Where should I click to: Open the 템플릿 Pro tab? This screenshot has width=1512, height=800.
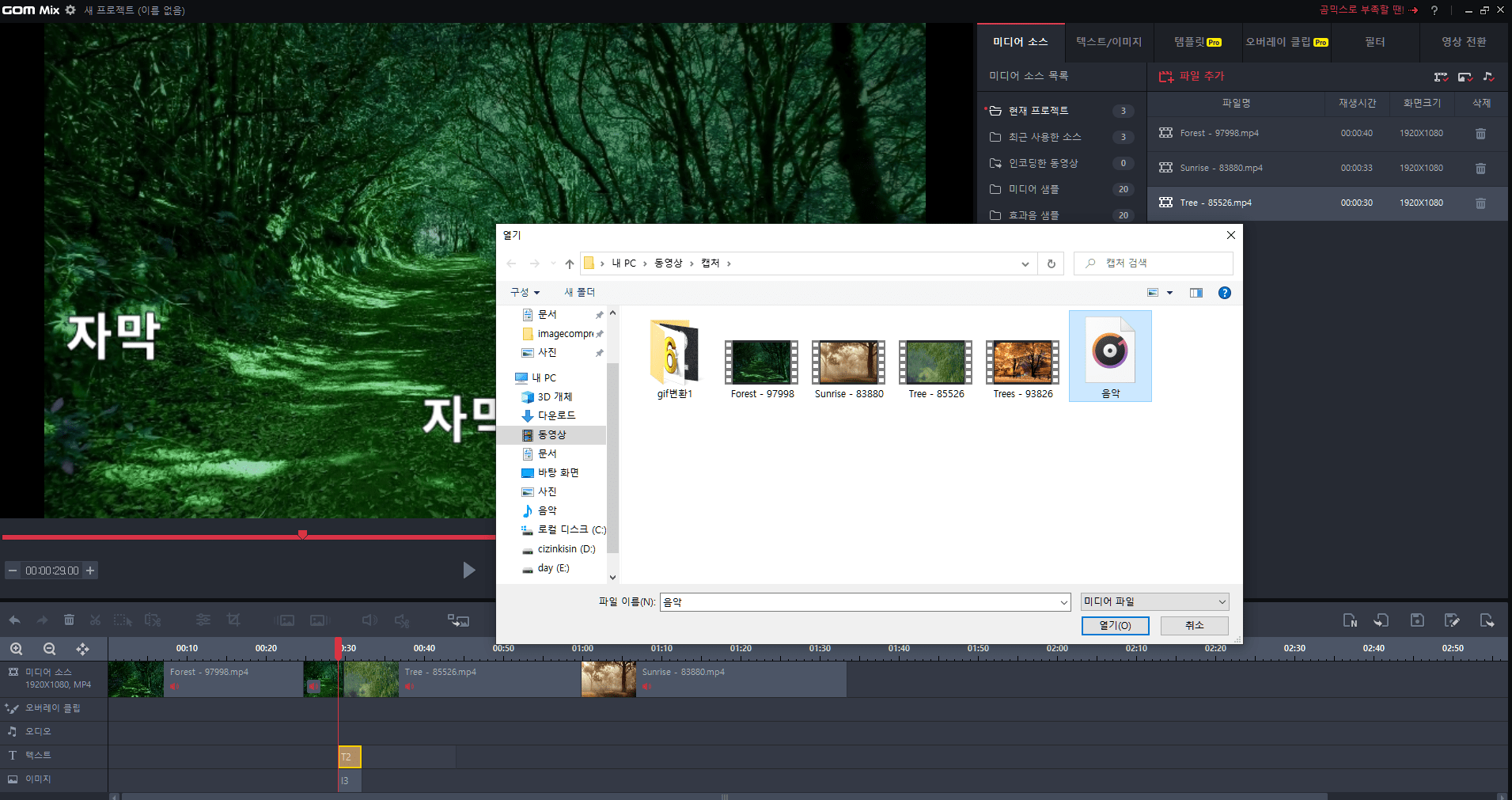[1198, 42]
